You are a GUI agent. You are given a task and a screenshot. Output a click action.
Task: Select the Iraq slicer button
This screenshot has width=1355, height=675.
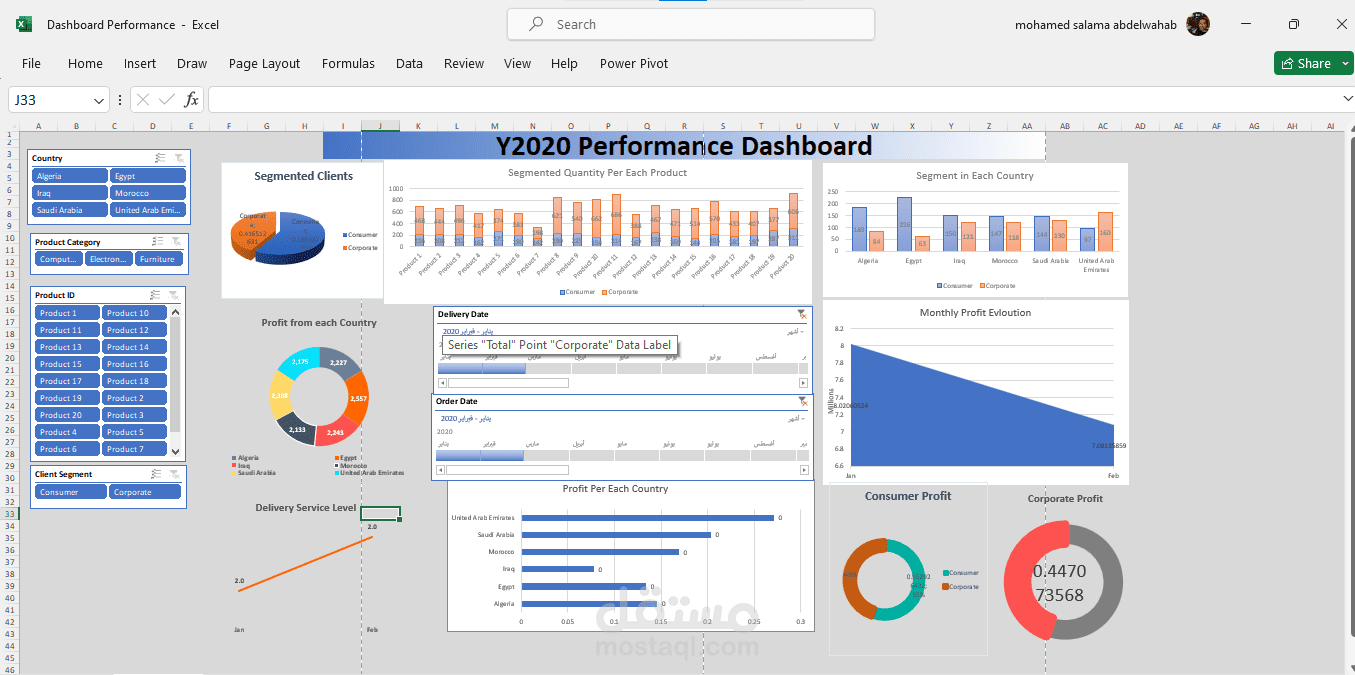(x=70, y=193)
